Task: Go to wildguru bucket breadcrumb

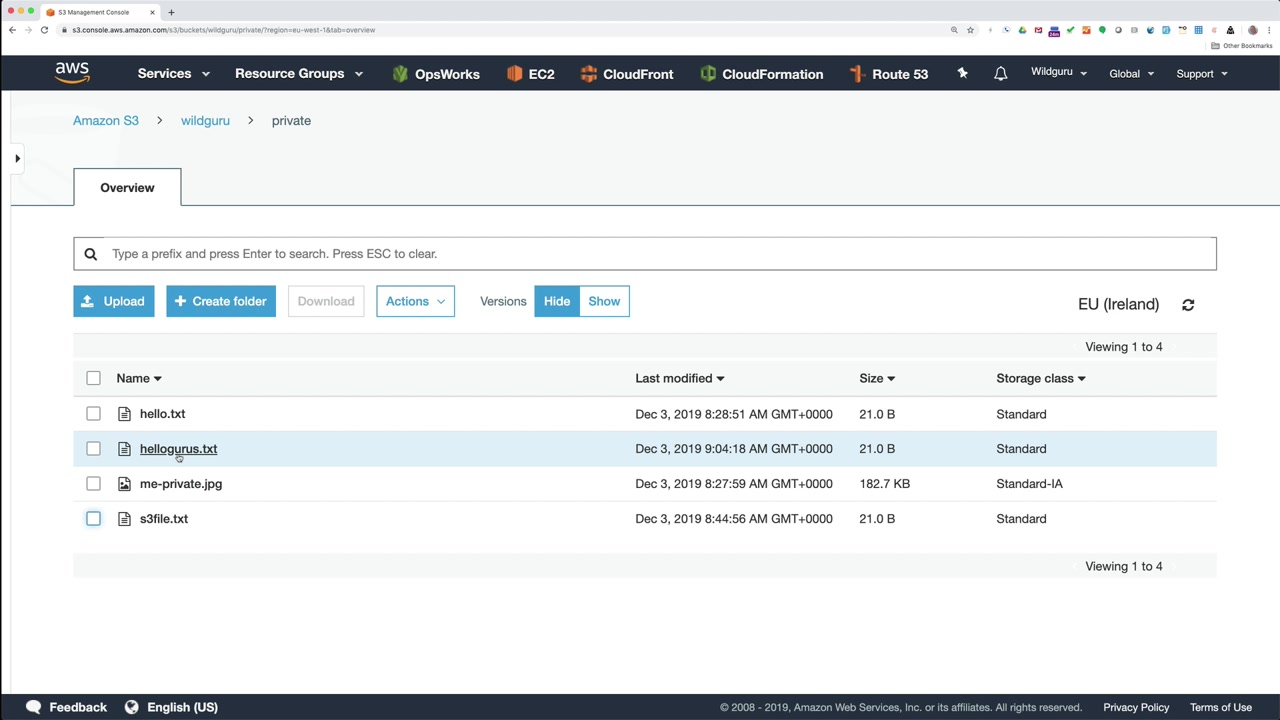Action: [205, 121]
